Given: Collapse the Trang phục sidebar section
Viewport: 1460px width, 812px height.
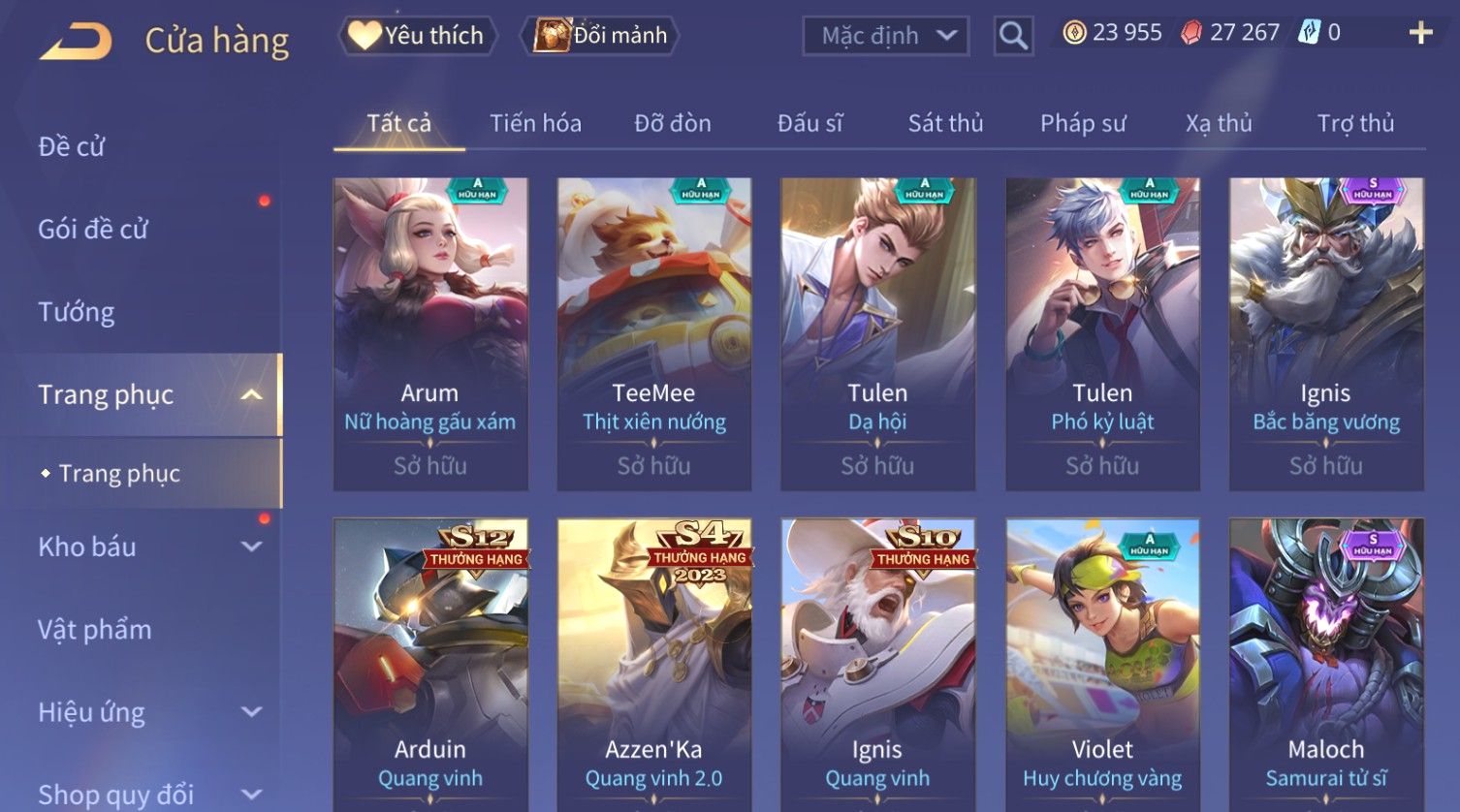Looking at the screenshot, I should point(252,394).
